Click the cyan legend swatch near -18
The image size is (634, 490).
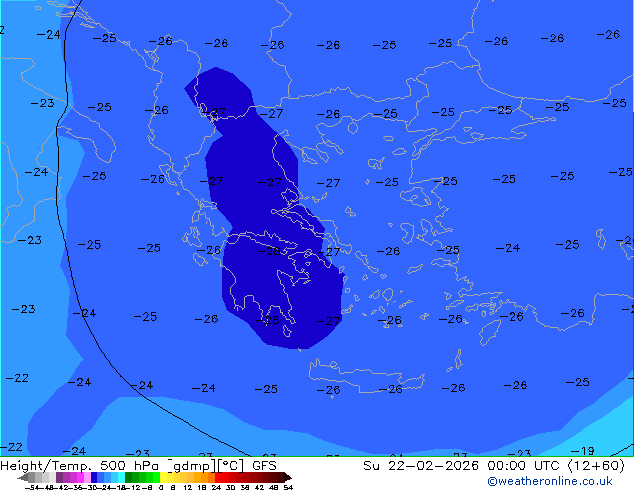121,477
